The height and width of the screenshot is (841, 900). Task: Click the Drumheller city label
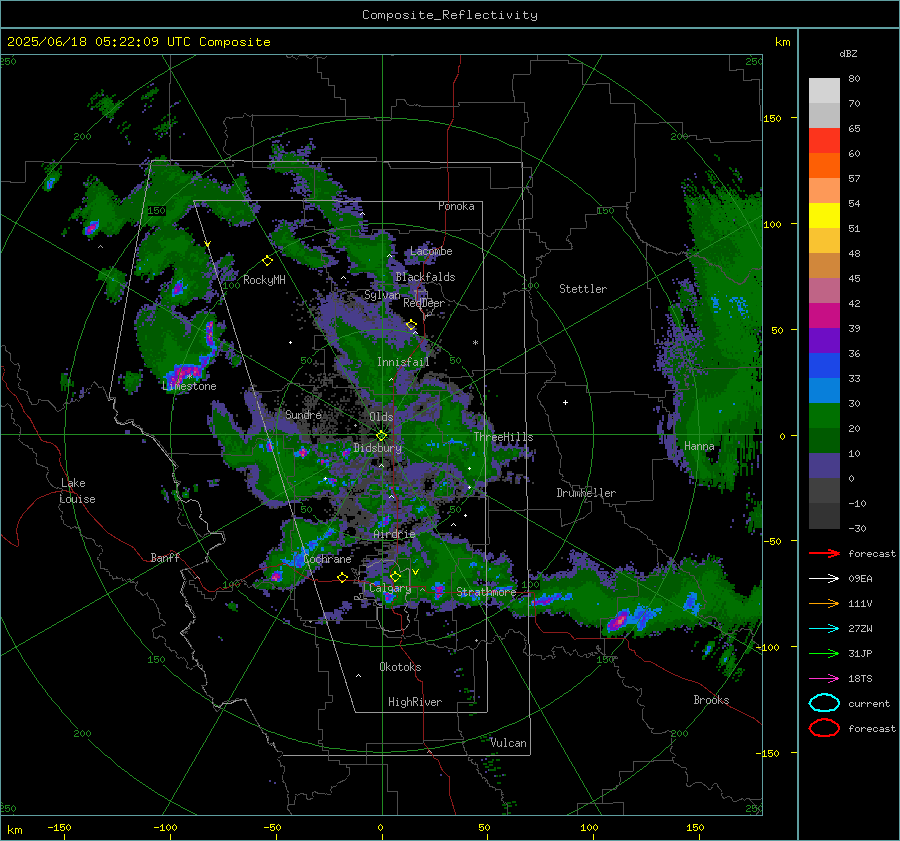pos(586,493)
